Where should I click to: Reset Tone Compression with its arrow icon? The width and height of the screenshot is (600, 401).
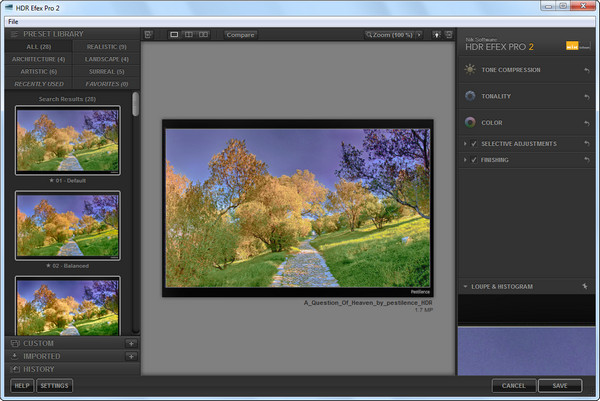pyautogui.click(x=586, y=70)
